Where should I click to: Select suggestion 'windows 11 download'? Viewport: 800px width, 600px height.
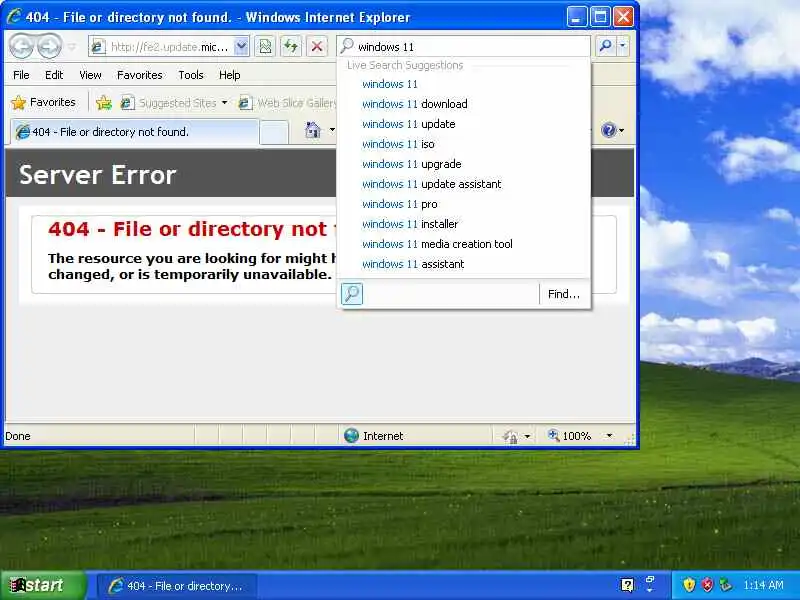463,104
